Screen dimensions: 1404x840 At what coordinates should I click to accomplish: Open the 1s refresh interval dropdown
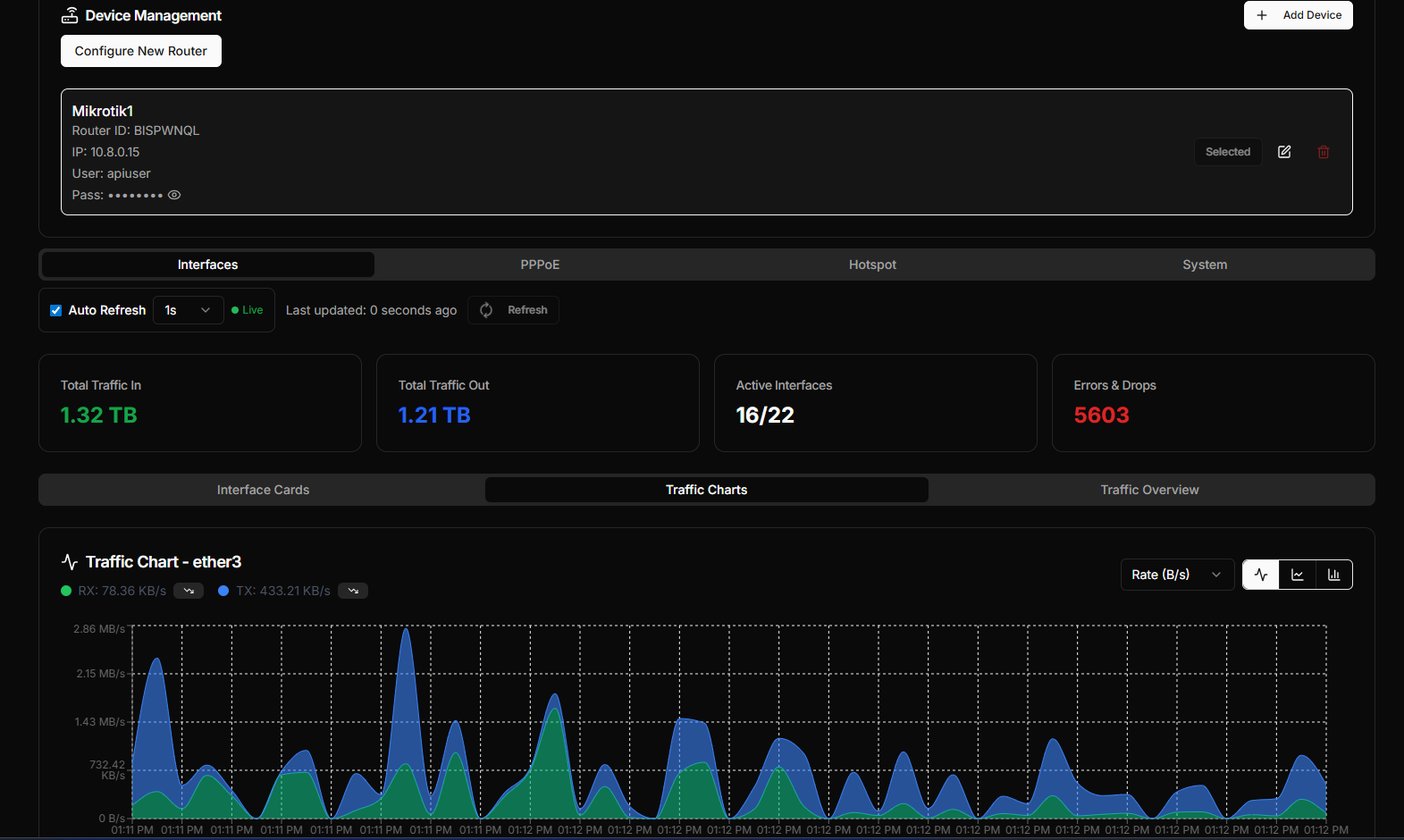point(188,310)
